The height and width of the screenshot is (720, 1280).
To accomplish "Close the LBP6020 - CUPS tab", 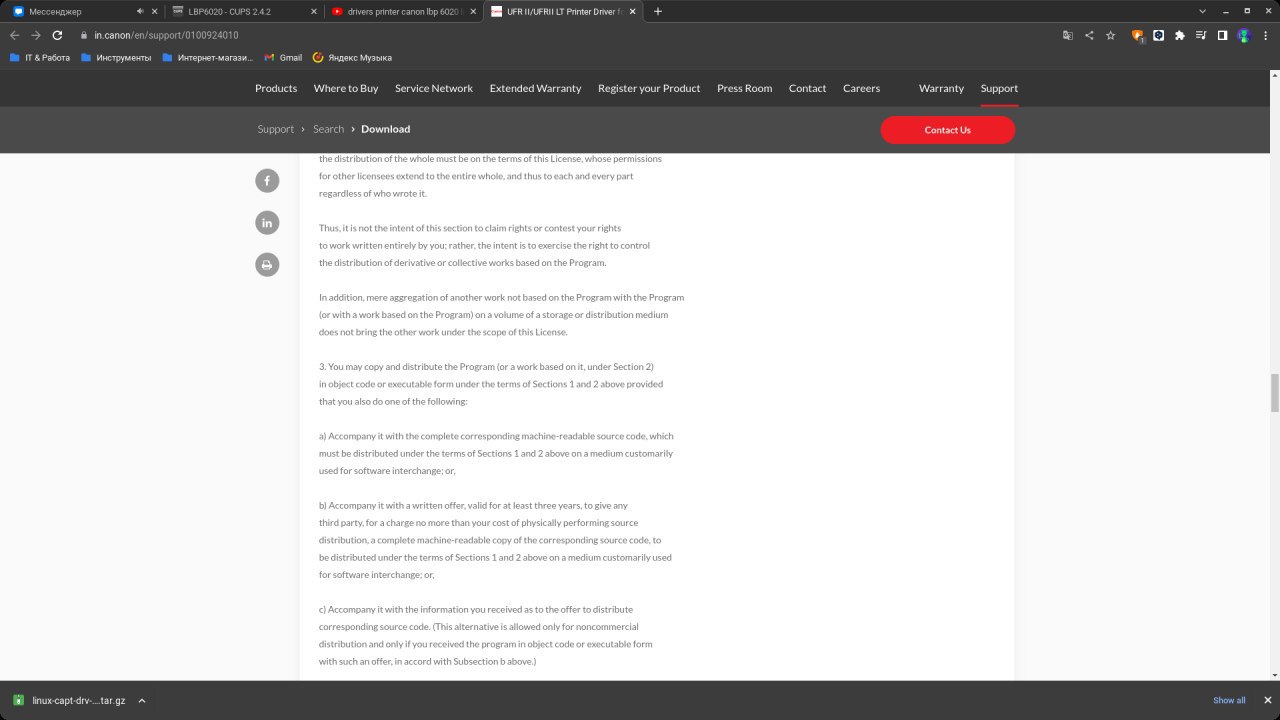I will (313, 11).
